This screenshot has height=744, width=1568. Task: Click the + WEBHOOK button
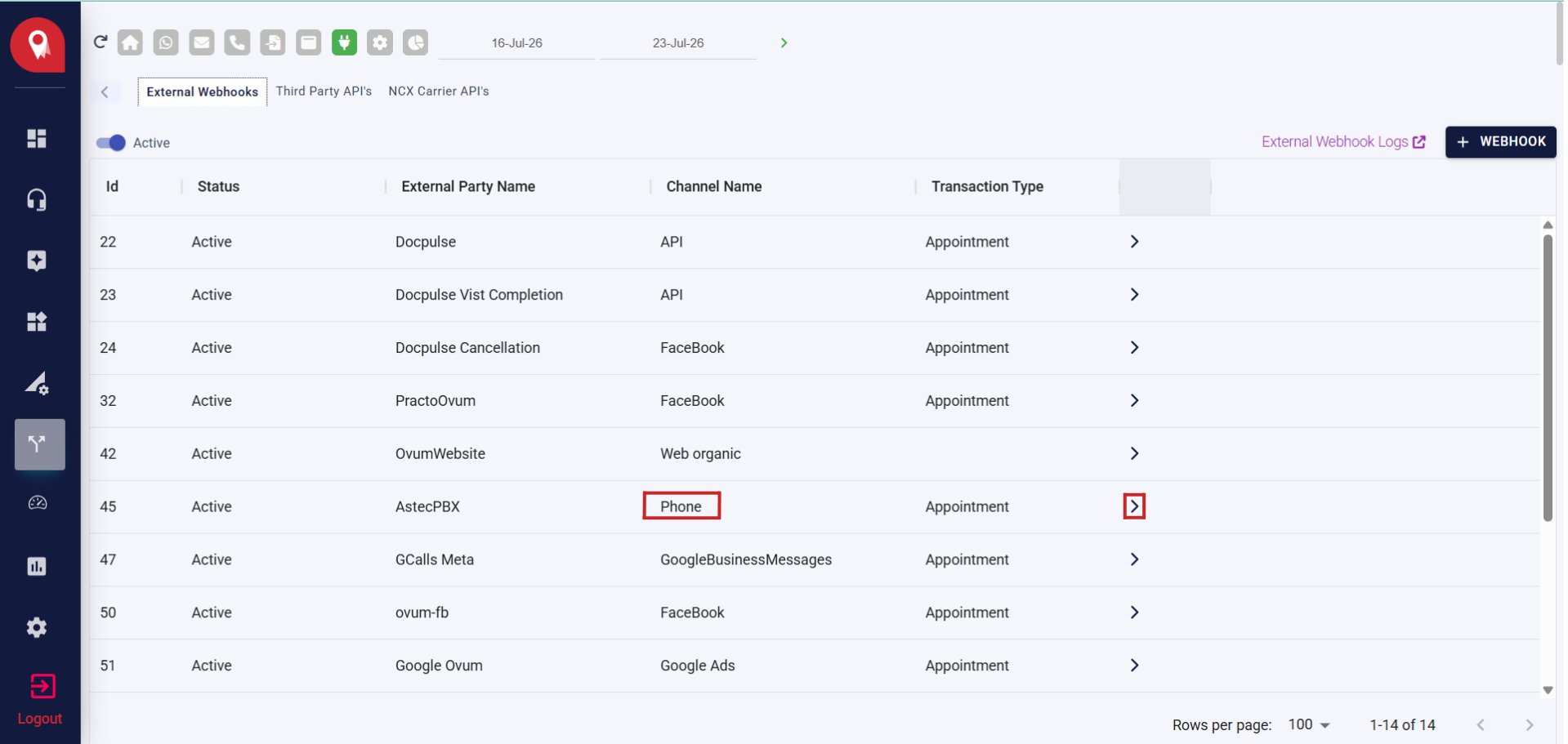(x=1500, y=141)
